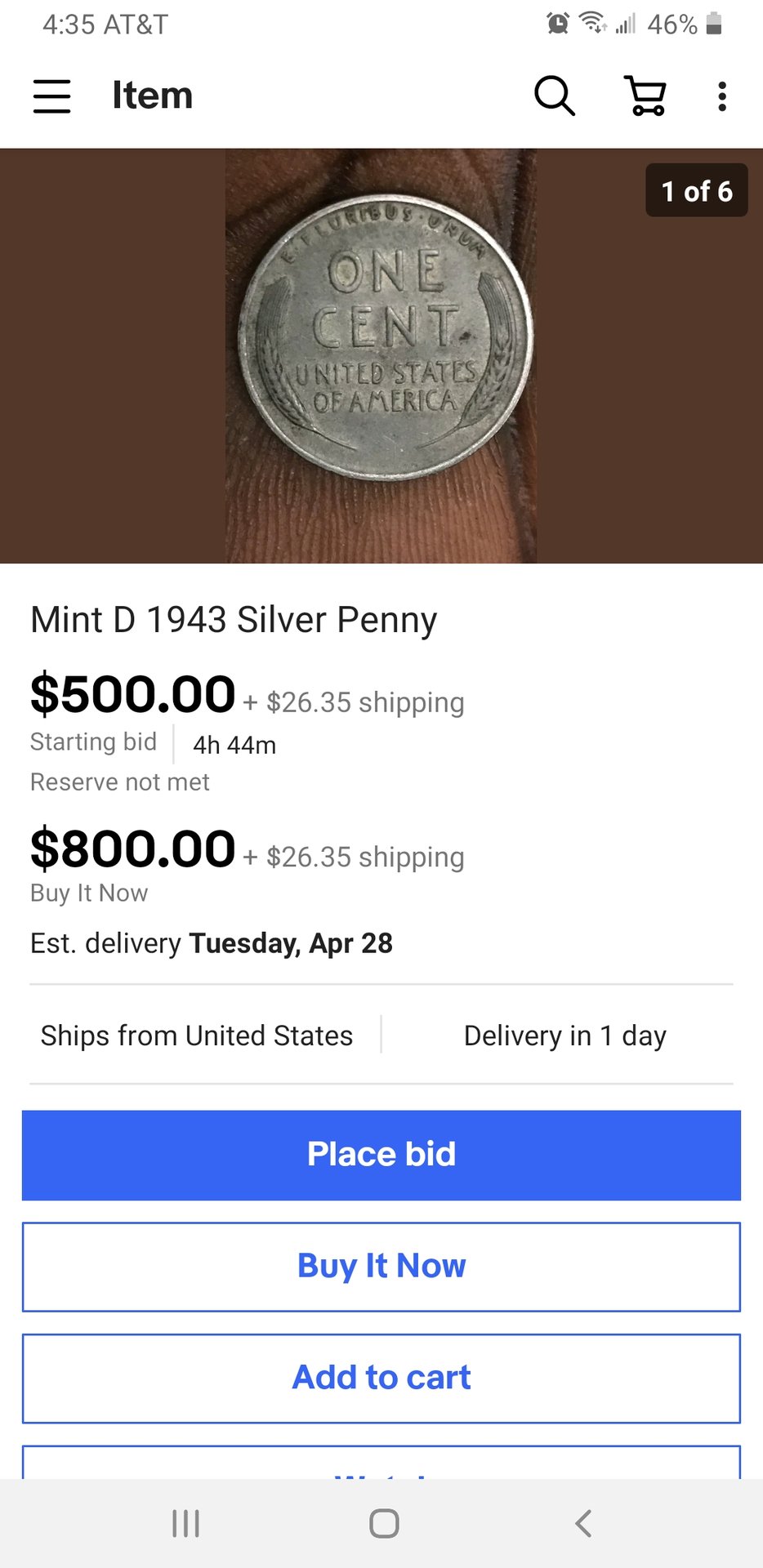Viewport: 763px width, 1568px height.
Task: Tap the Android back arrow
Action: 583,1523
